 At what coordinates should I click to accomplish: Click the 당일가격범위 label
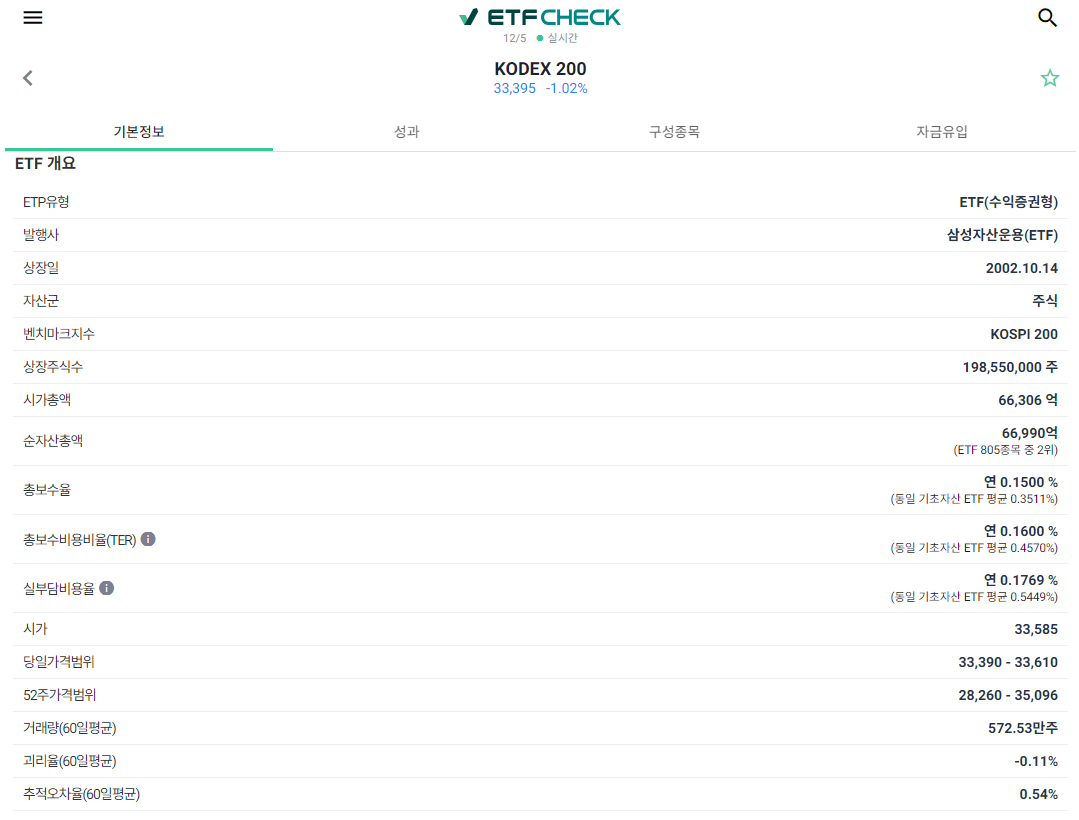(59, 662)
